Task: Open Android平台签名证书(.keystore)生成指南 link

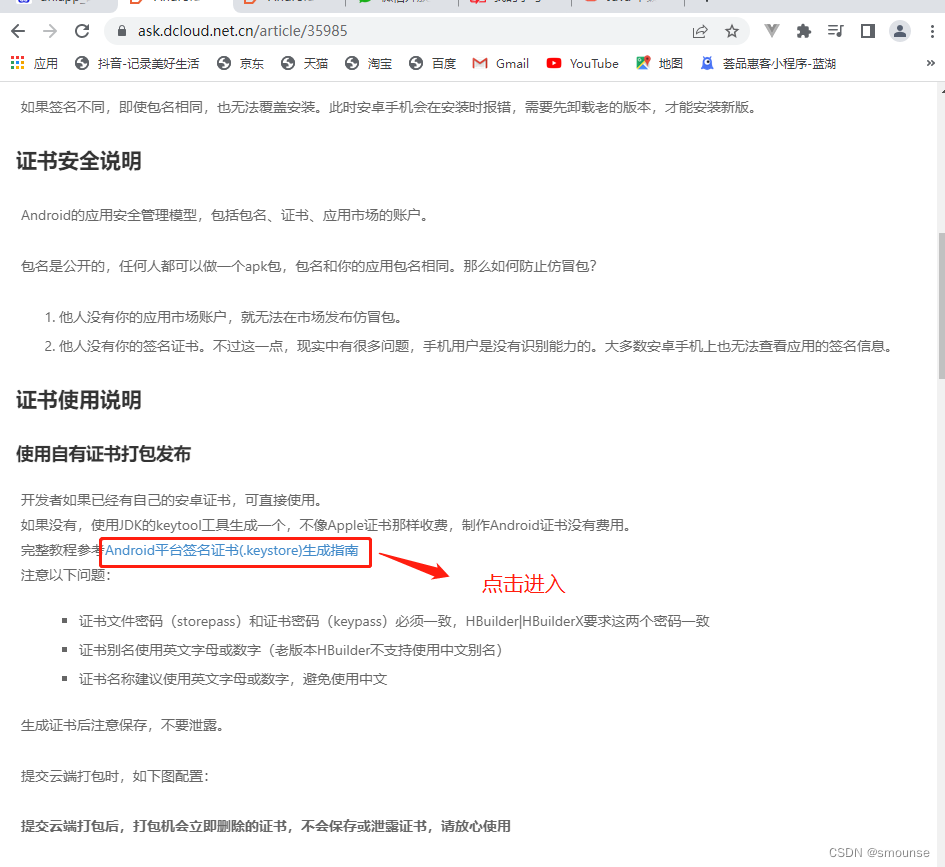Action: tap(232, 550)
